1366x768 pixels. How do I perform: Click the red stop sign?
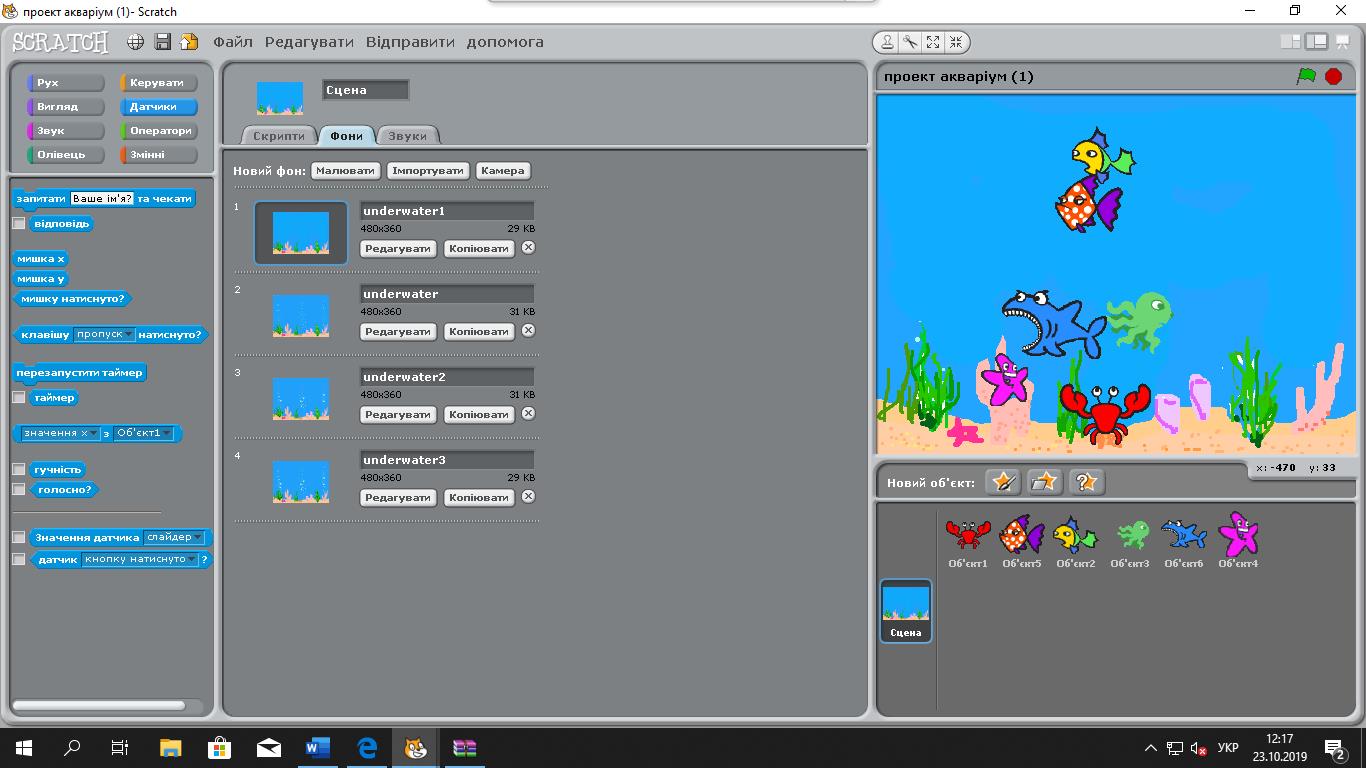click(1333, 76)
